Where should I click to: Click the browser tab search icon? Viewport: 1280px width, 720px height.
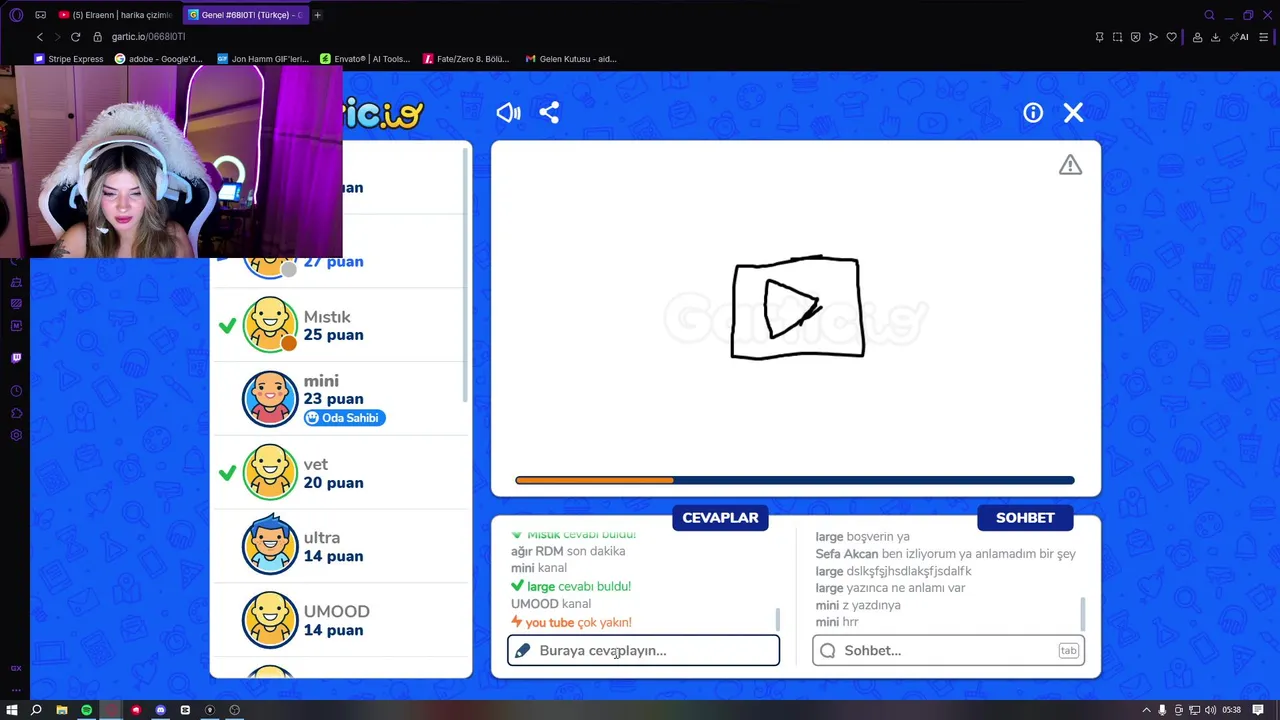click(1209, 15)
